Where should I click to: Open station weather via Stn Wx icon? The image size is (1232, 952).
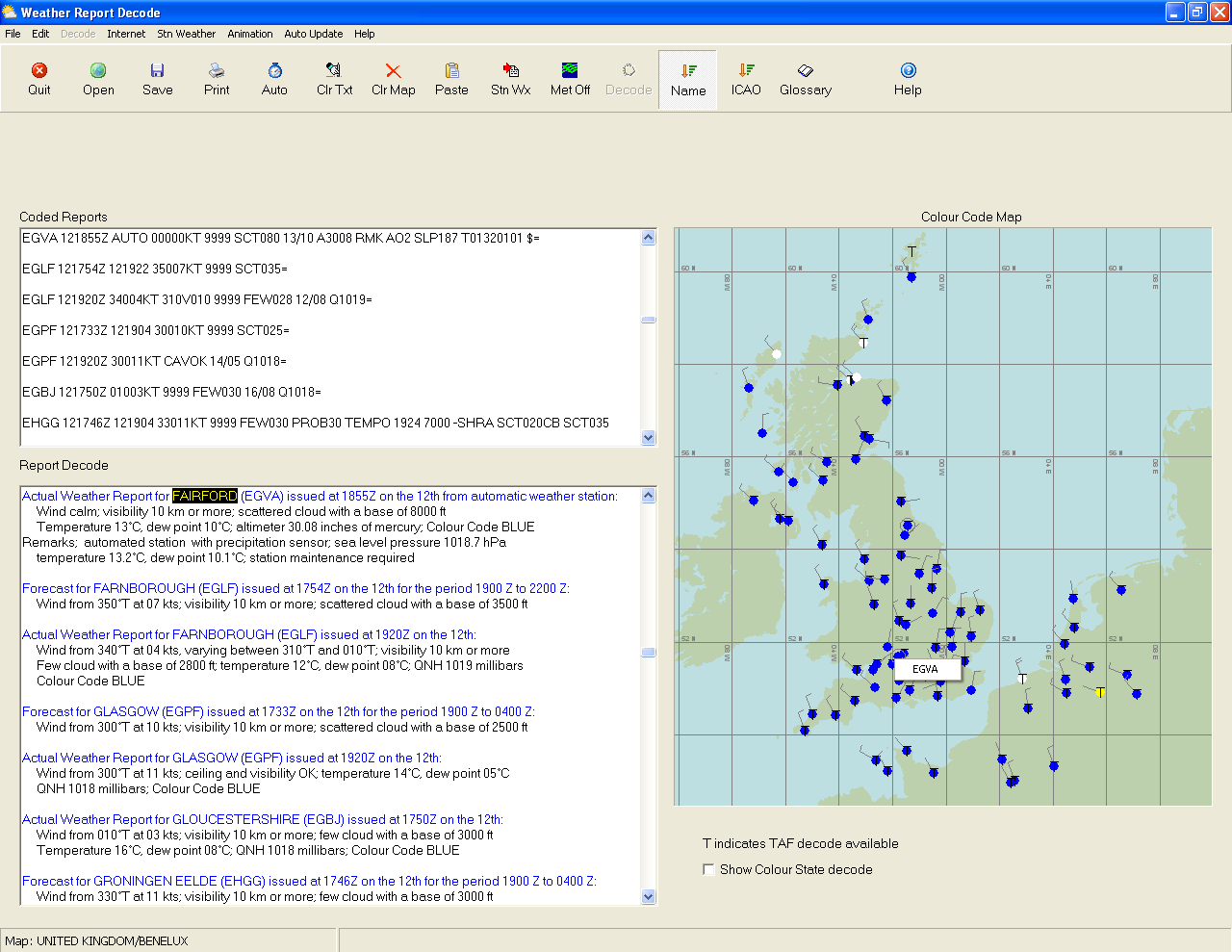point(510,79)
